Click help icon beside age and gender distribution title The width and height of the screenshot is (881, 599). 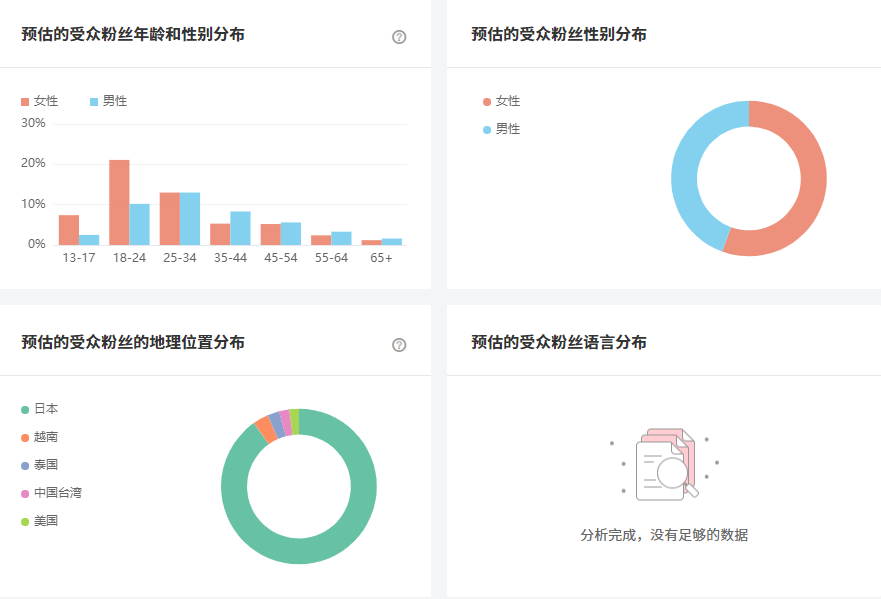[x=399, y=37]
